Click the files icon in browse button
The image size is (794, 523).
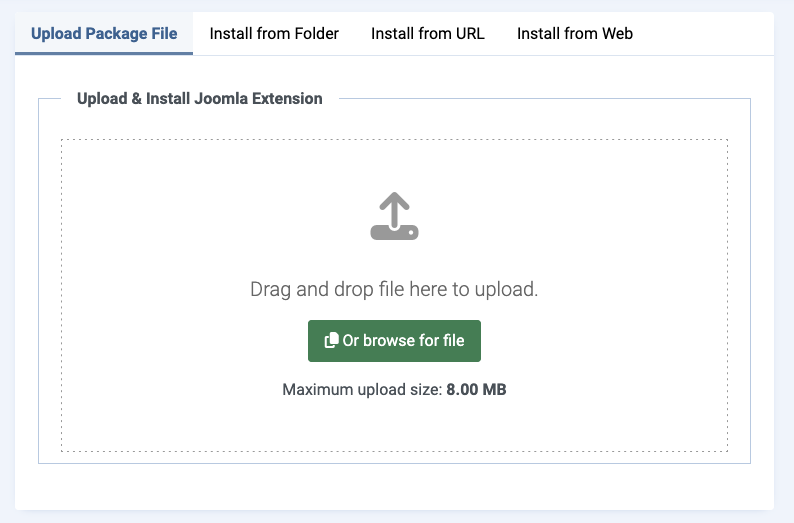click(331, 341)
